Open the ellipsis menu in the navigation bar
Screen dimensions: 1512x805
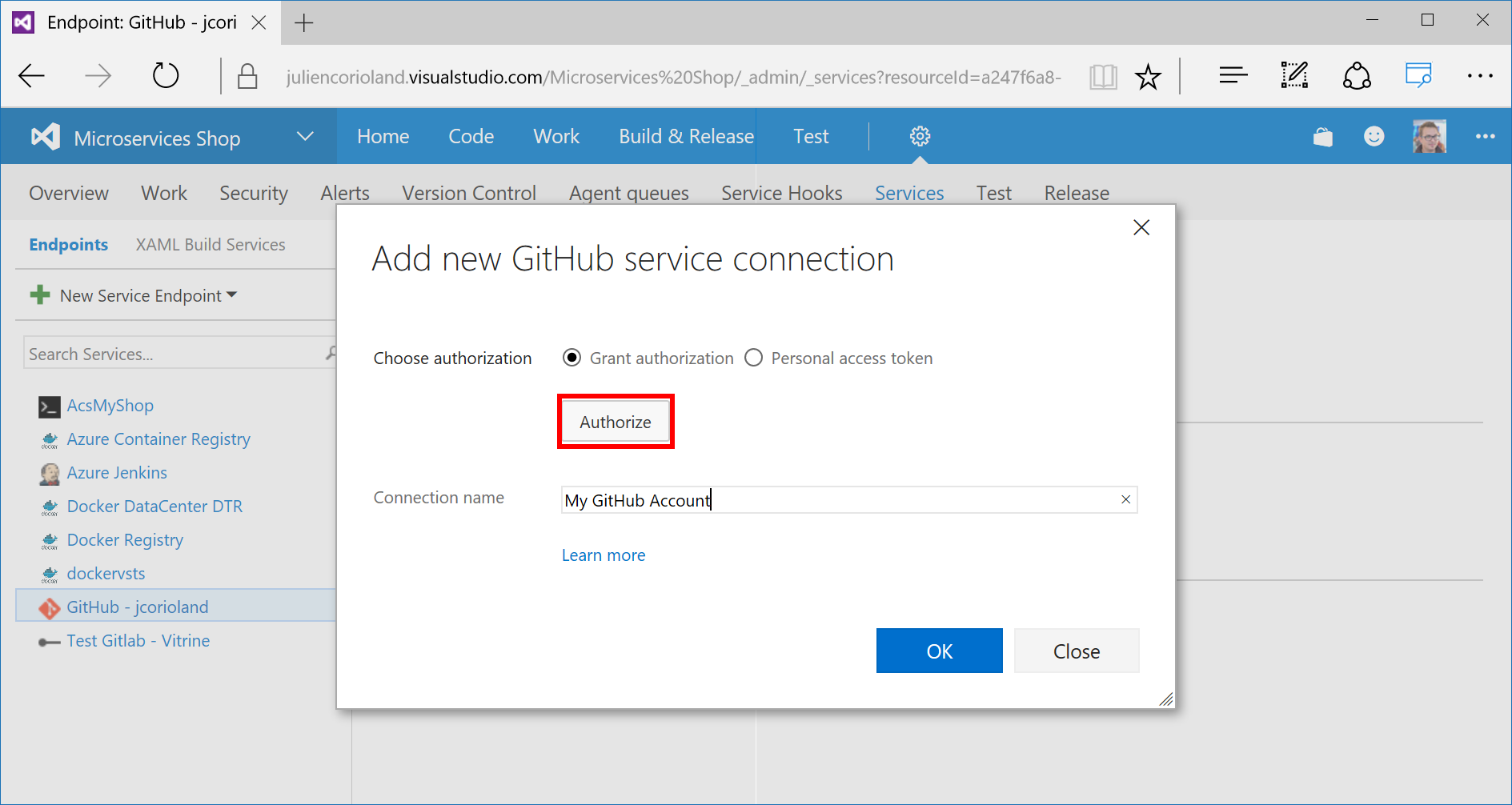click(x=1485, y=136)
